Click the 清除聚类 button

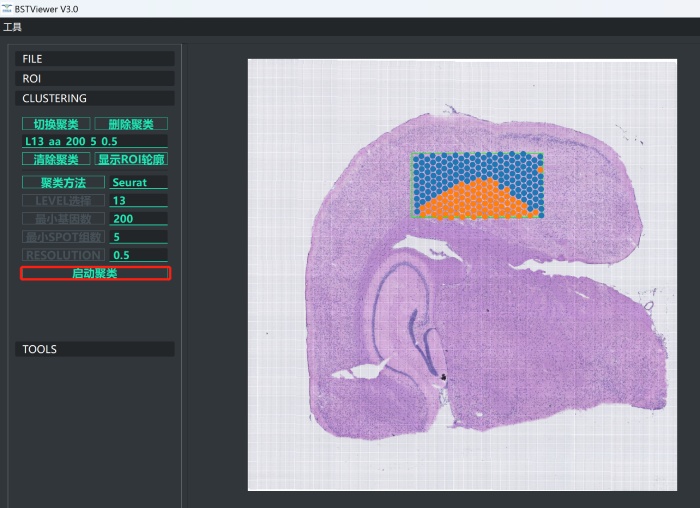[x=56, y=159]
